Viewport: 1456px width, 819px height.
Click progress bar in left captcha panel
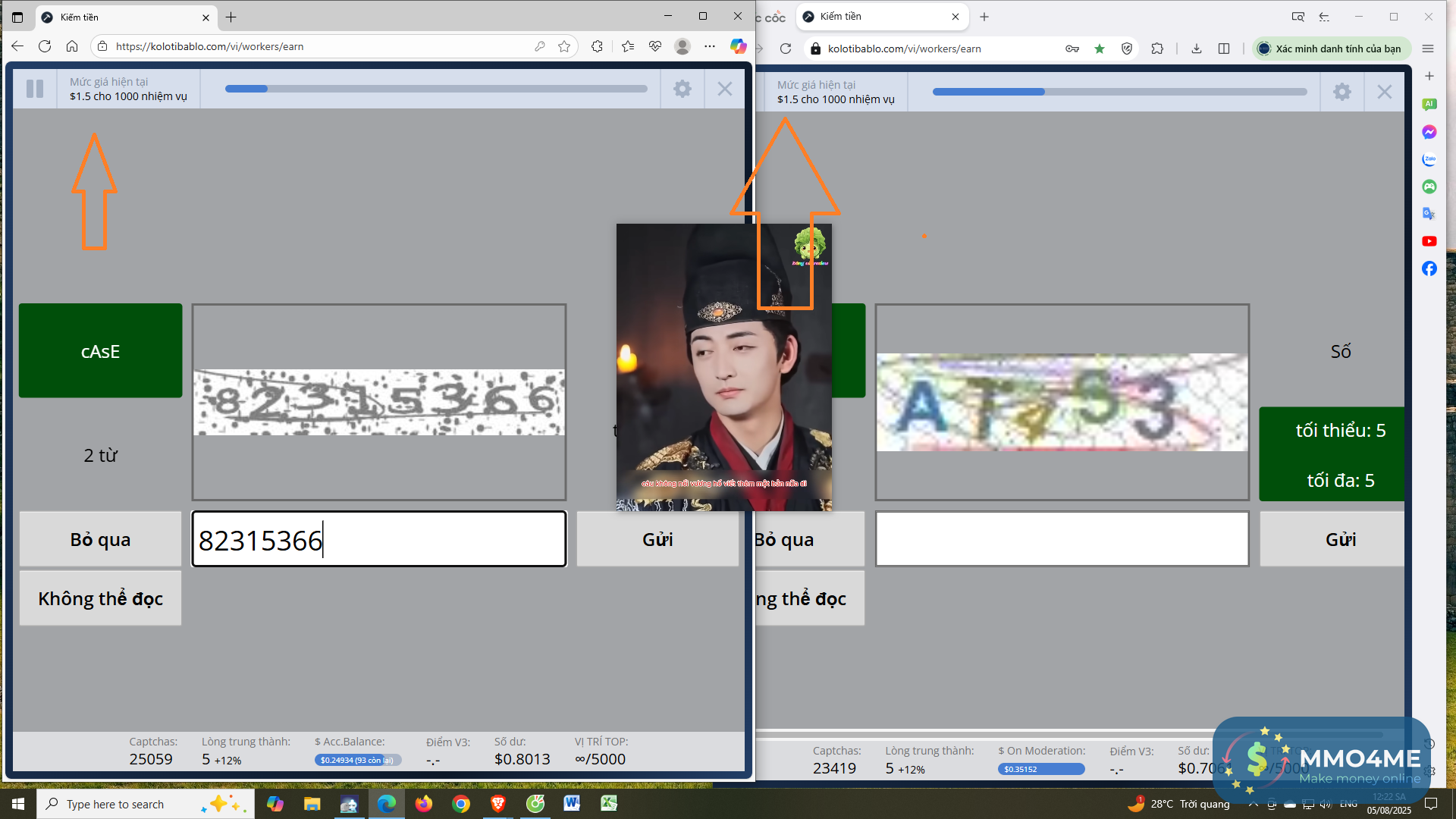pos(436,89)
